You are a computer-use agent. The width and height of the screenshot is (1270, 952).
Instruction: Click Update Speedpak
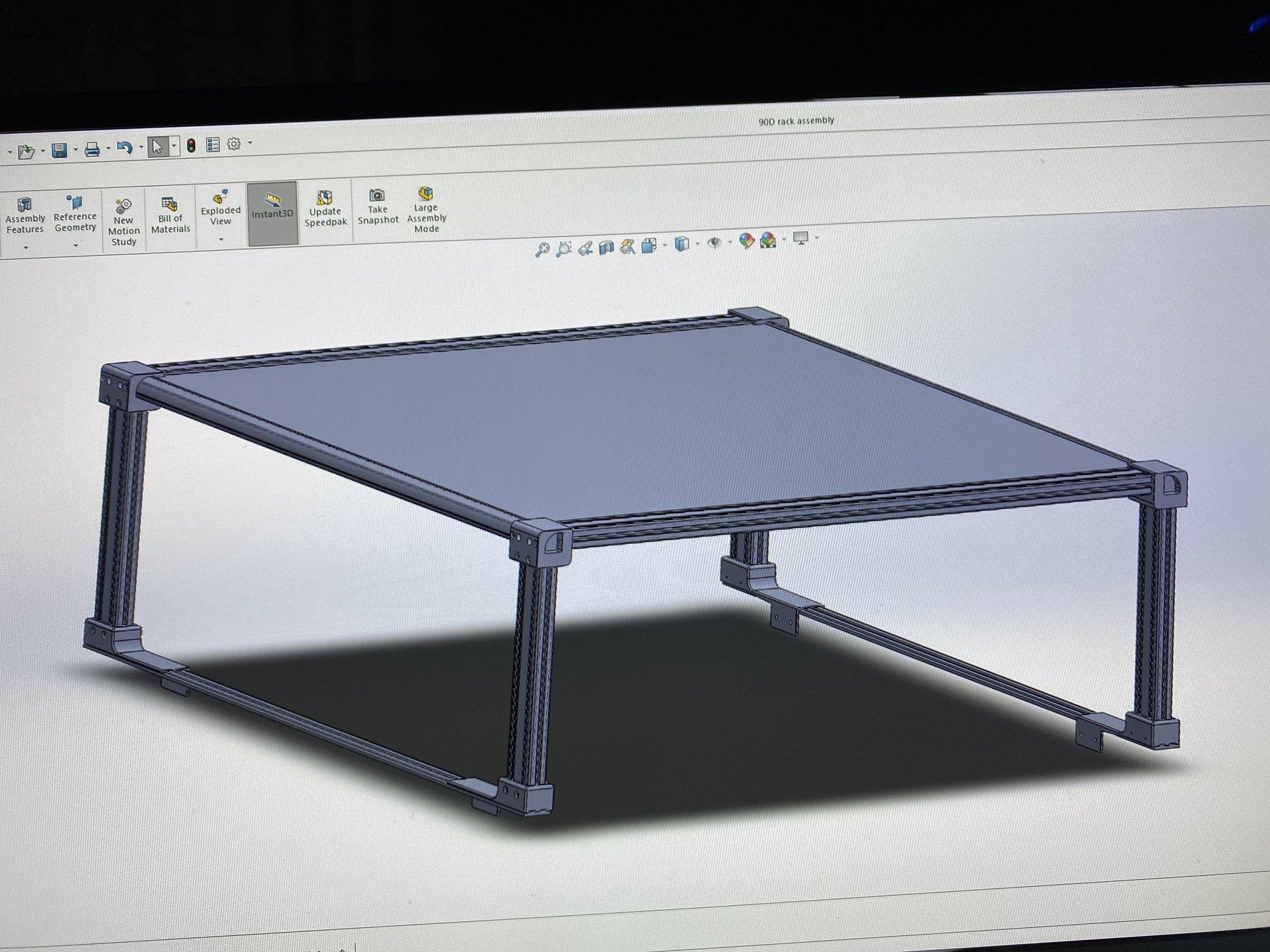(326, 208)
